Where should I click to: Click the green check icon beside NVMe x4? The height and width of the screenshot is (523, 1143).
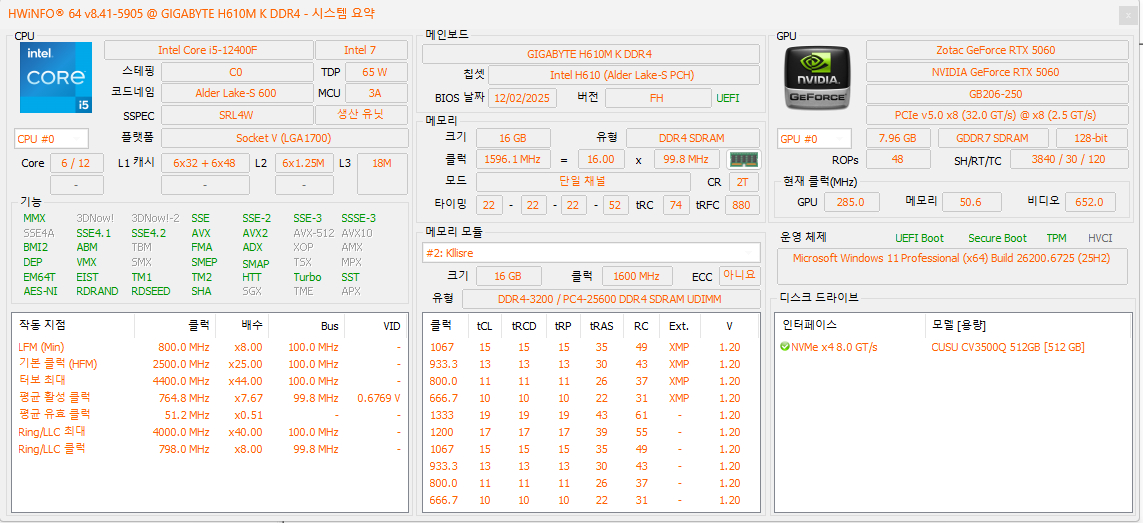click(785, 347)
